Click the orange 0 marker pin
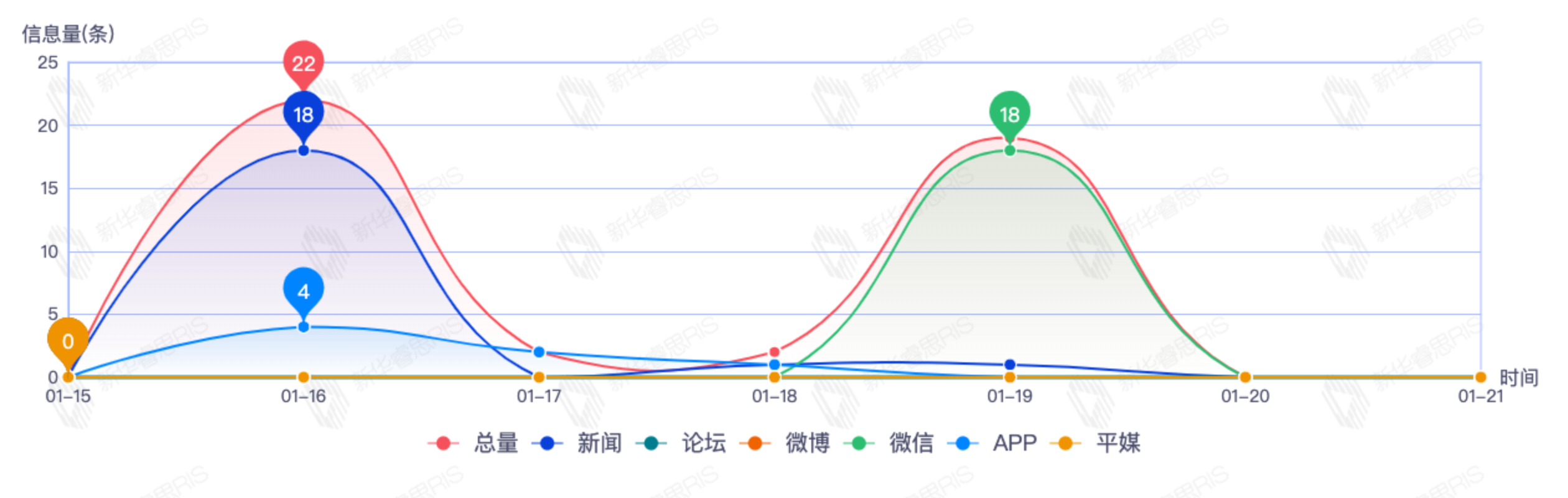The height and width of the screenshot is (498, 1568). pyautogui.click(x=68, y=341)
